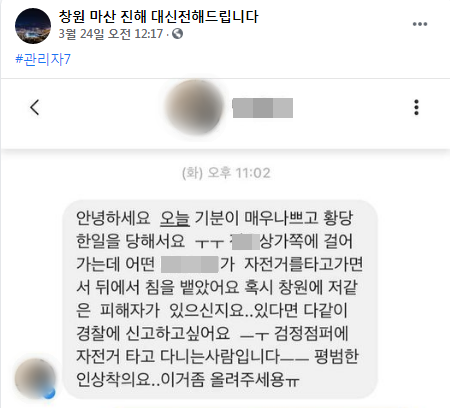Click the (화) 오후 11:02 chat timestamp
450x408 pixels.
[226, 173]
